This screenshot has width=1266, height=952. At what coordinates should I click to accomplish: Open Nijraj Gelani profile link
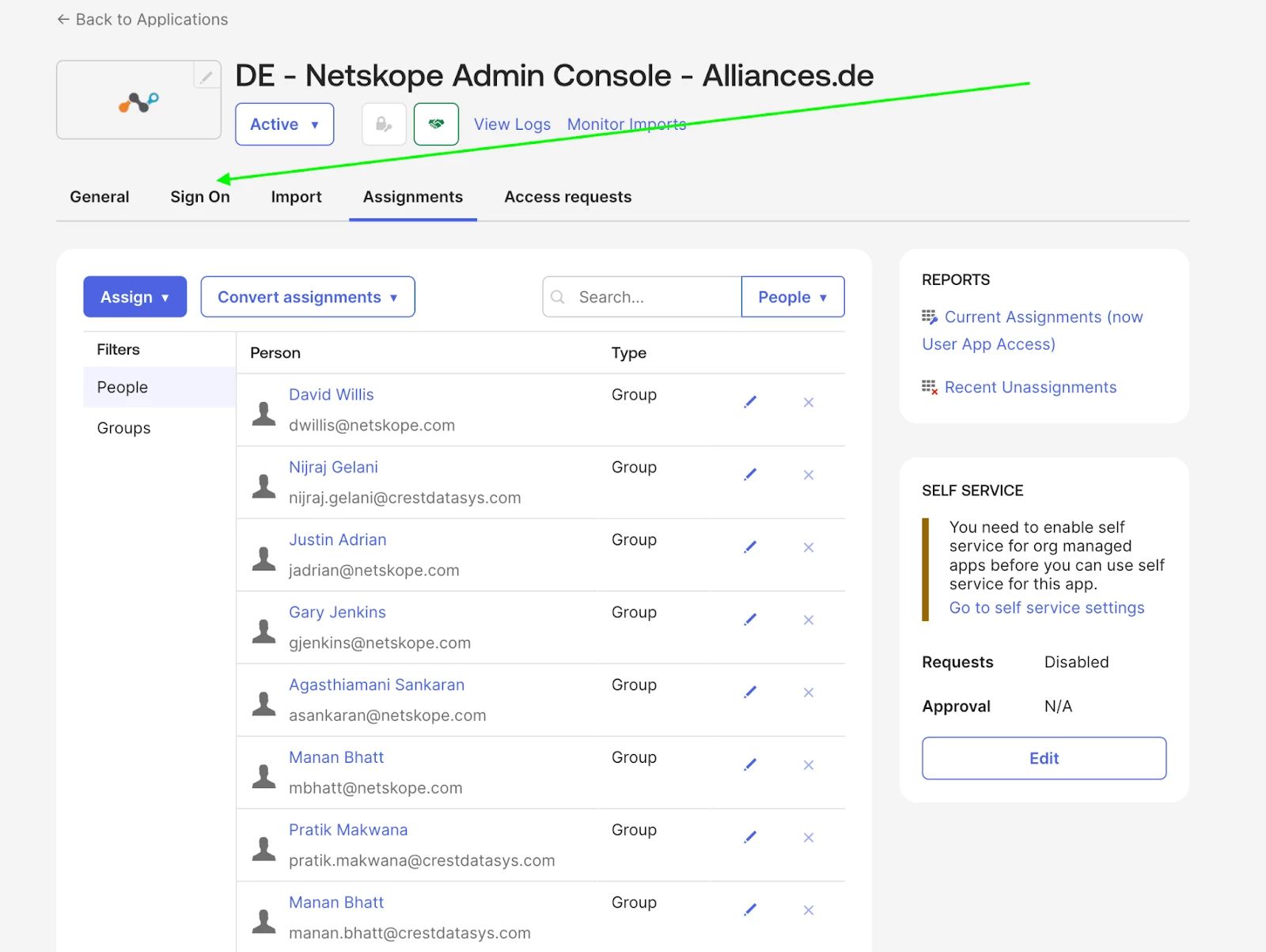coord(333,467)
